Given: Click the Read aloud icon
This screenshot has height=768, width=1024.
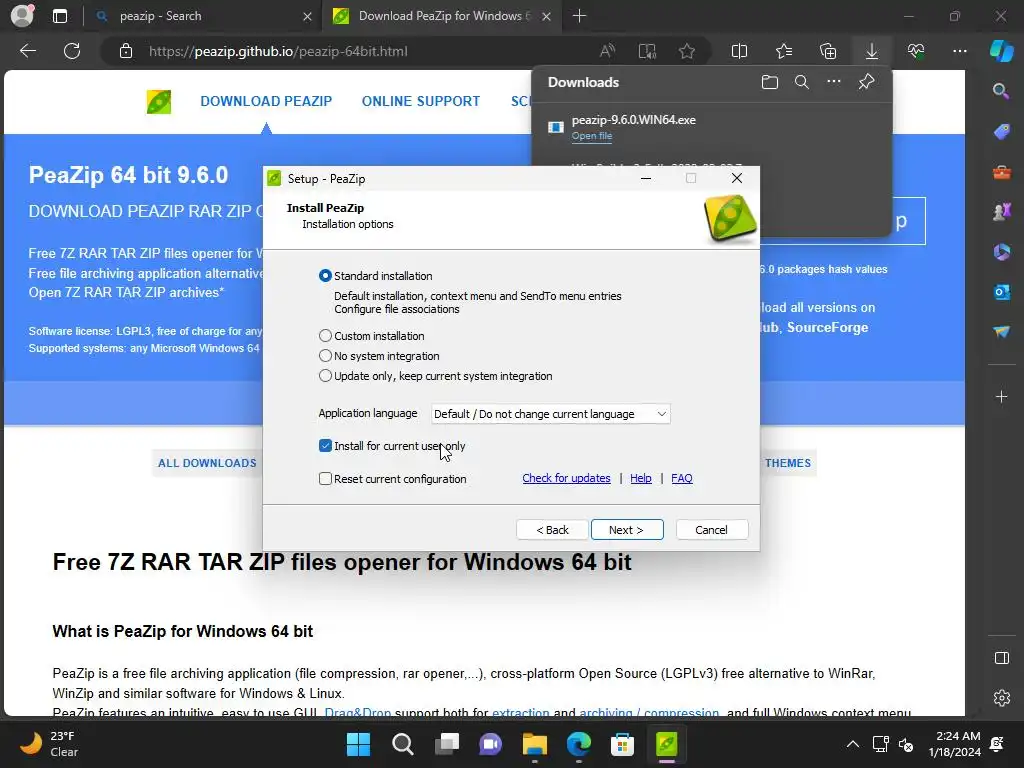Looking at the screenshot, I should tap(607, 51).
